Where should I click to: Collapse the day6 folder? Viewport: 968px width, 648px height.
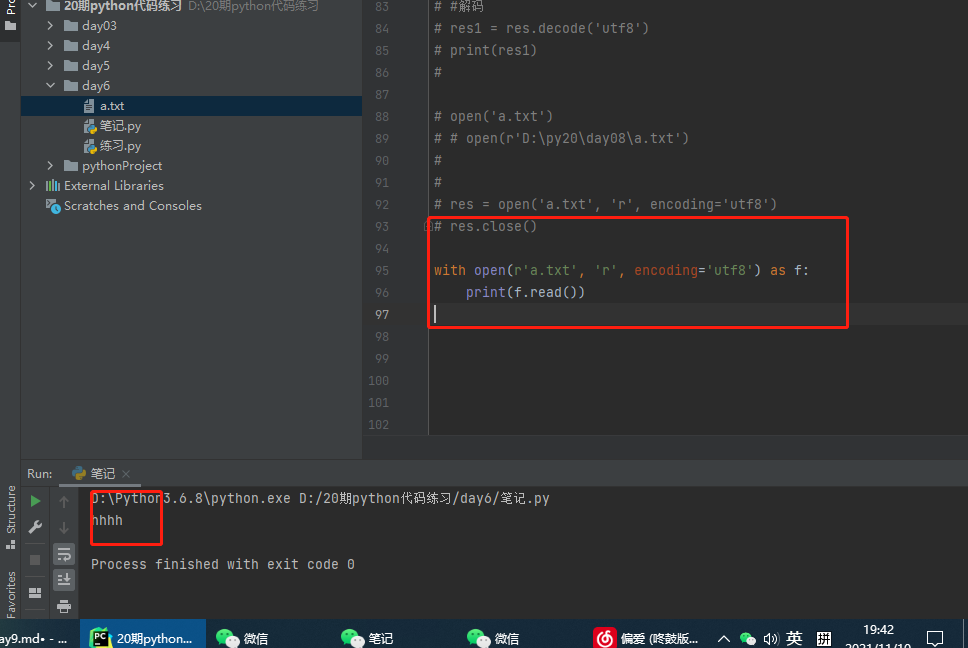pyautogui.click(x=51, y=85)
